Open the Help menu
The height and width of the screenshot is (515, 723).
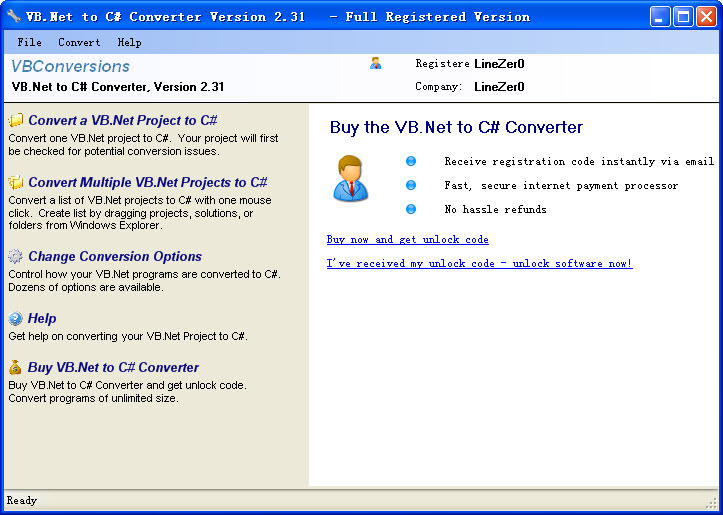[129, 42]
